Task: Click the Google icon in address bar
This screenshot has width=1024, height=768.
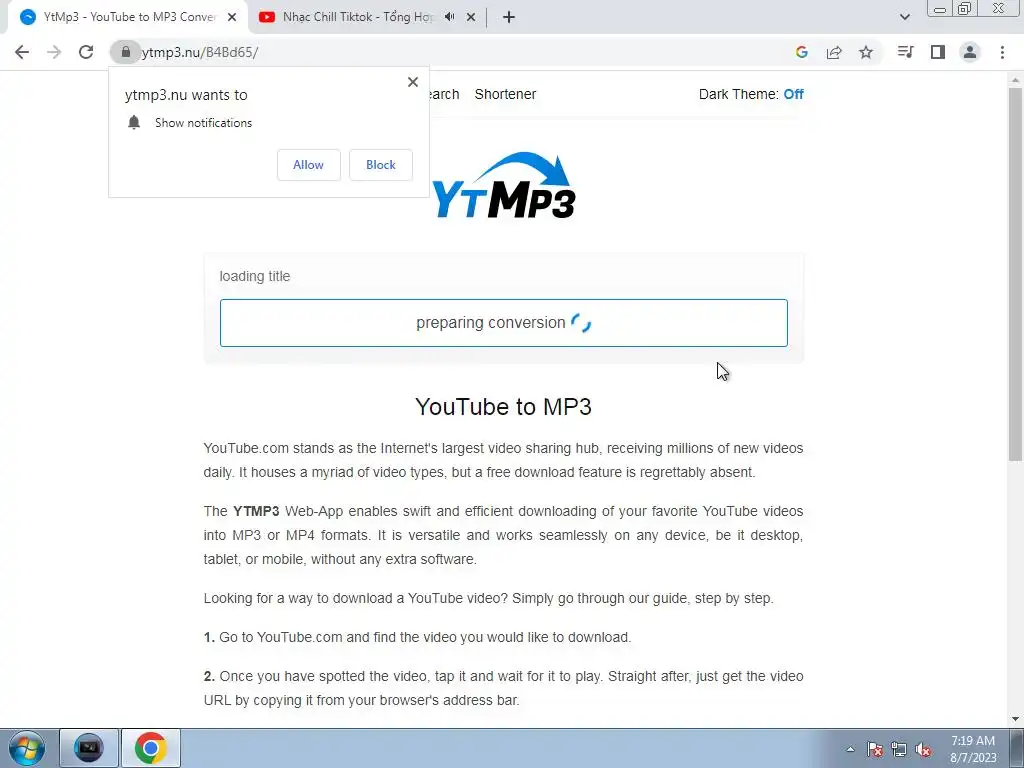Action: pos(802,52)
